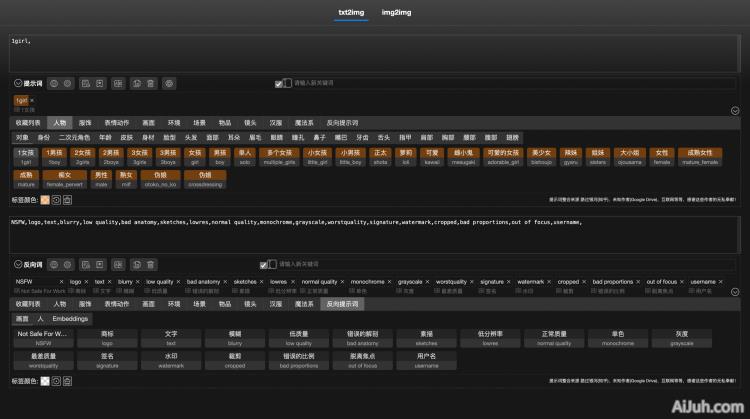This screenshot has width=750, height=419.
Task: Open history icon in negative prompt toolbar
Action: pyautogui.click(x=86, y=265)
